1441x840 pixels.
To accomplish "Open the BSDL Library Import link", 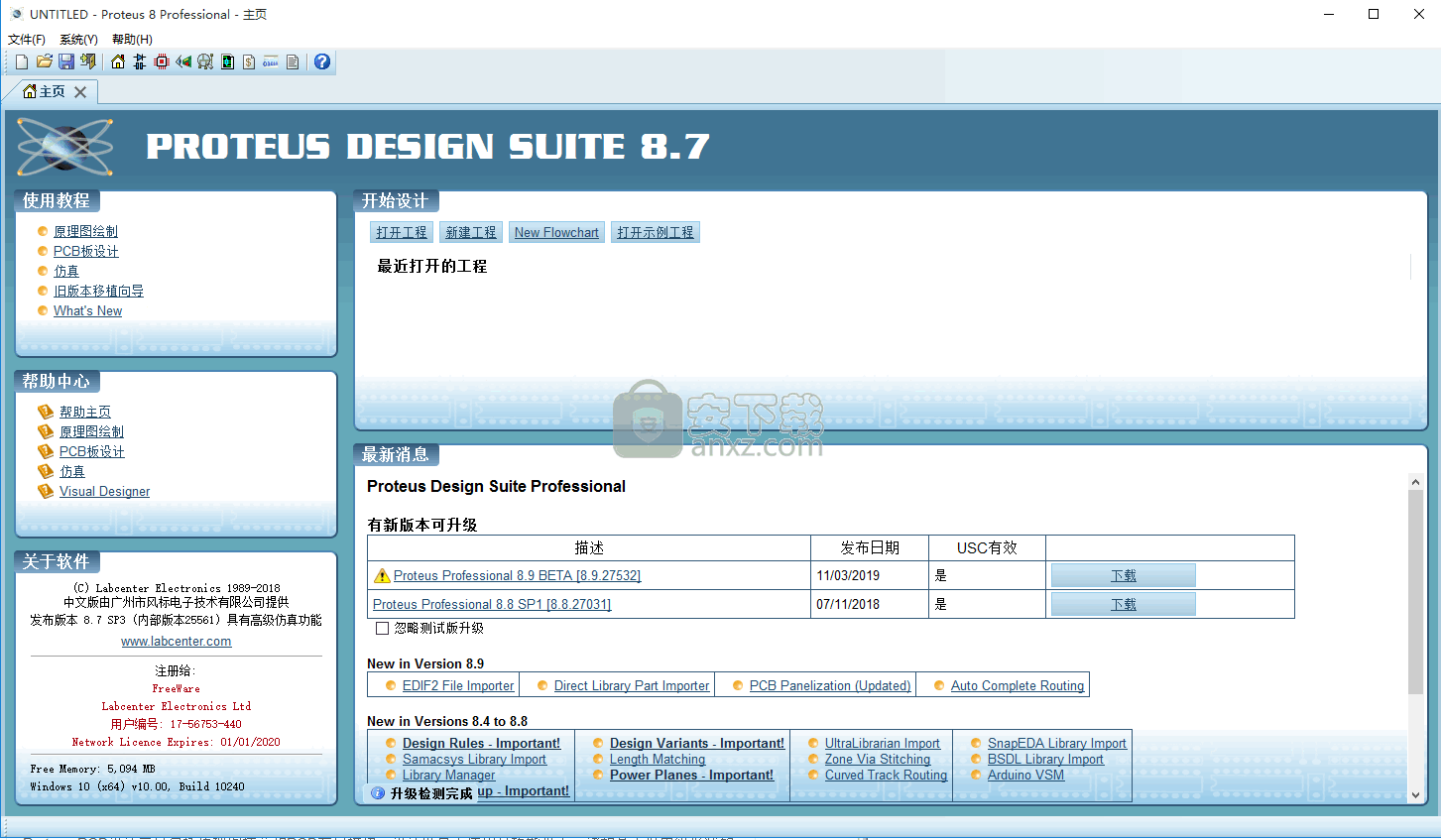I will pyautogui.click(x=1045, y=759).
